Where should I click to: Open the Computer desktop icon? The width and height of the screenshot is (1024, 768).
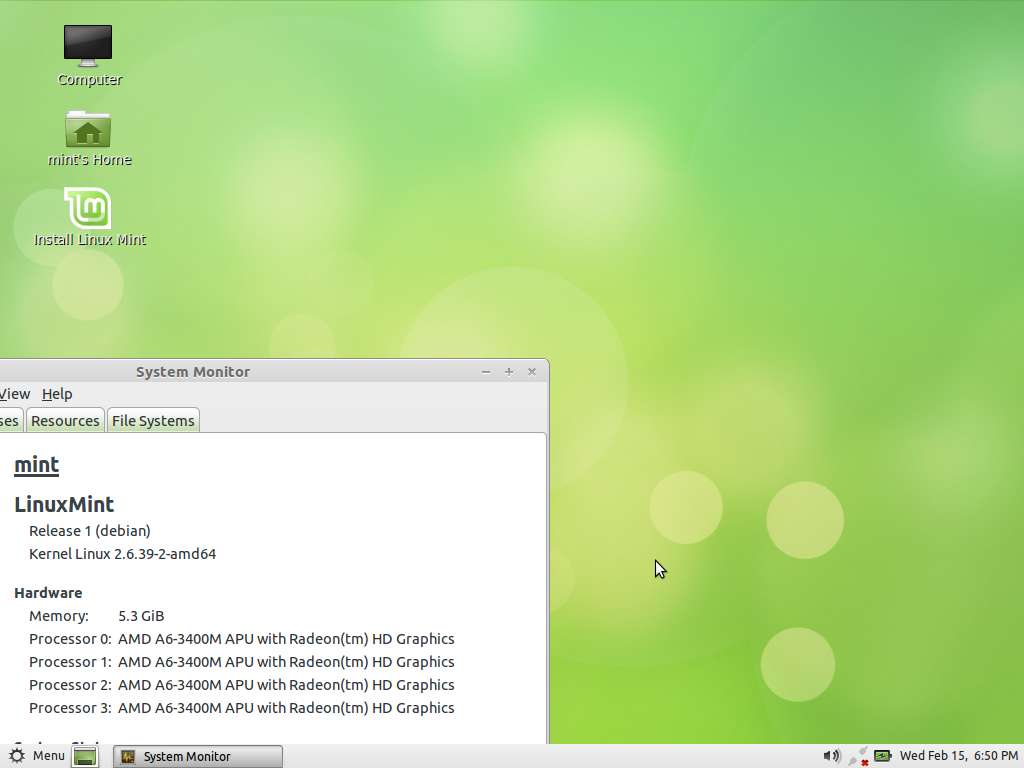click(88, 56)
